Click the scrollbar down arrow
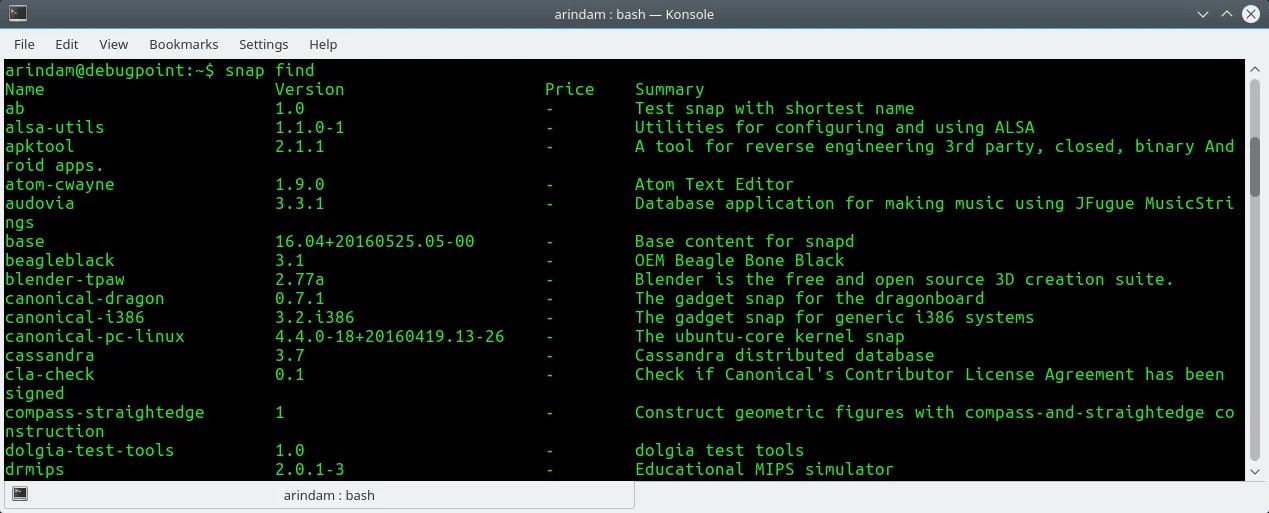The height and width of the screenshot is (513, 1269). [x=1255, y=470]
